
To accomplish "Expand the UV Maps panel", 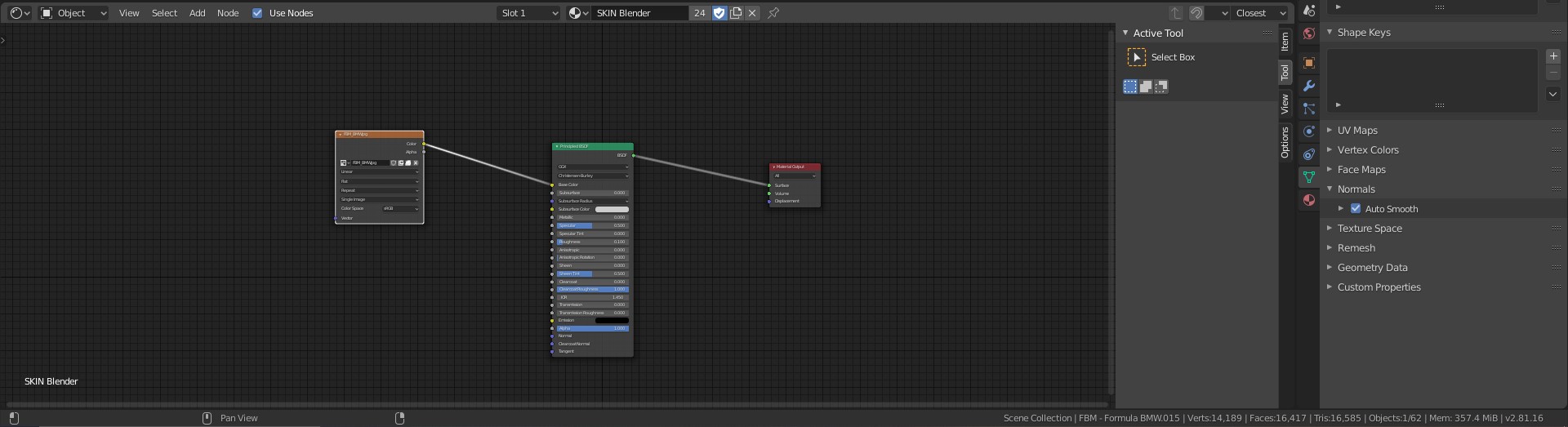I will pos(1330,131).
